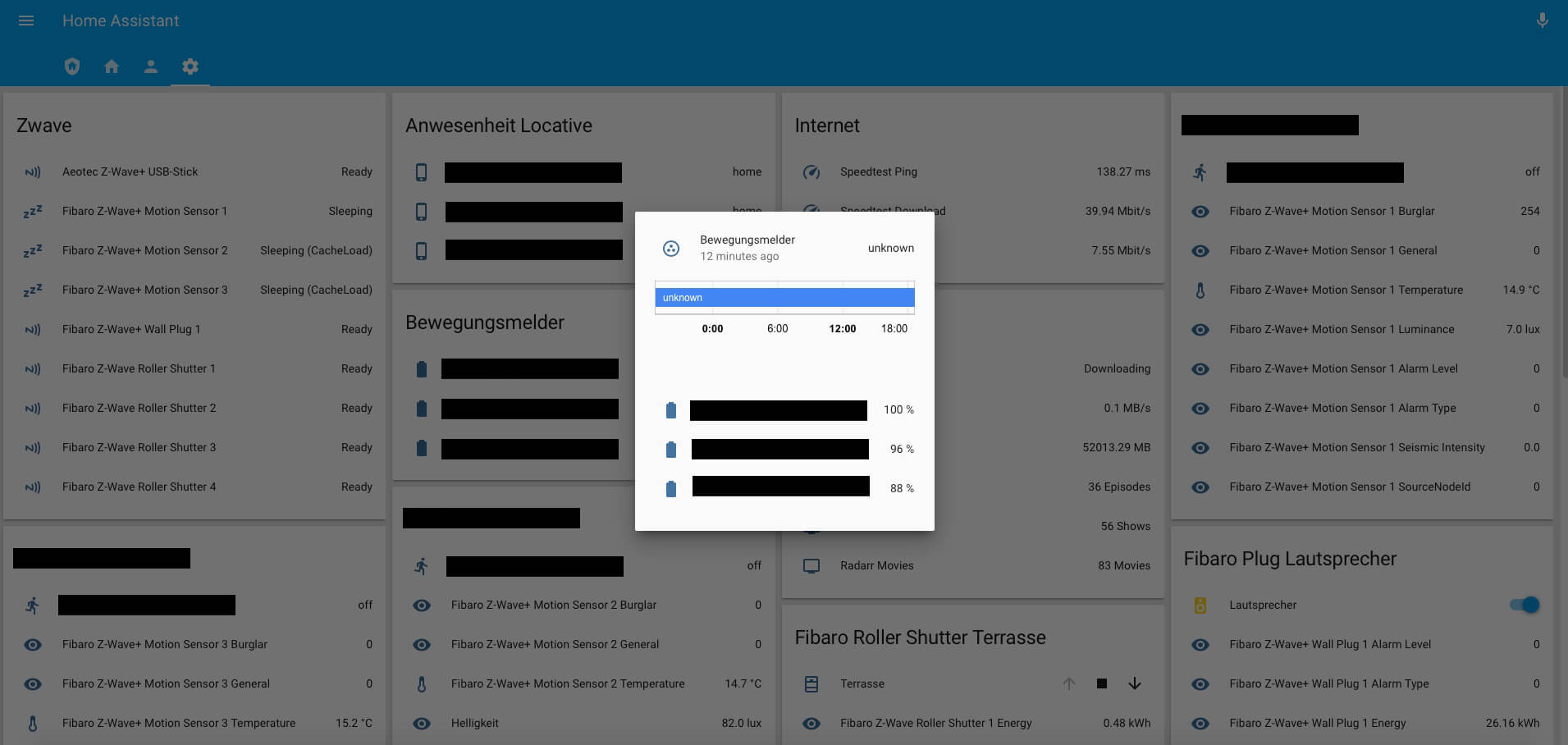
Task: Open the shield security tab
Action: [x=72, y=66]
